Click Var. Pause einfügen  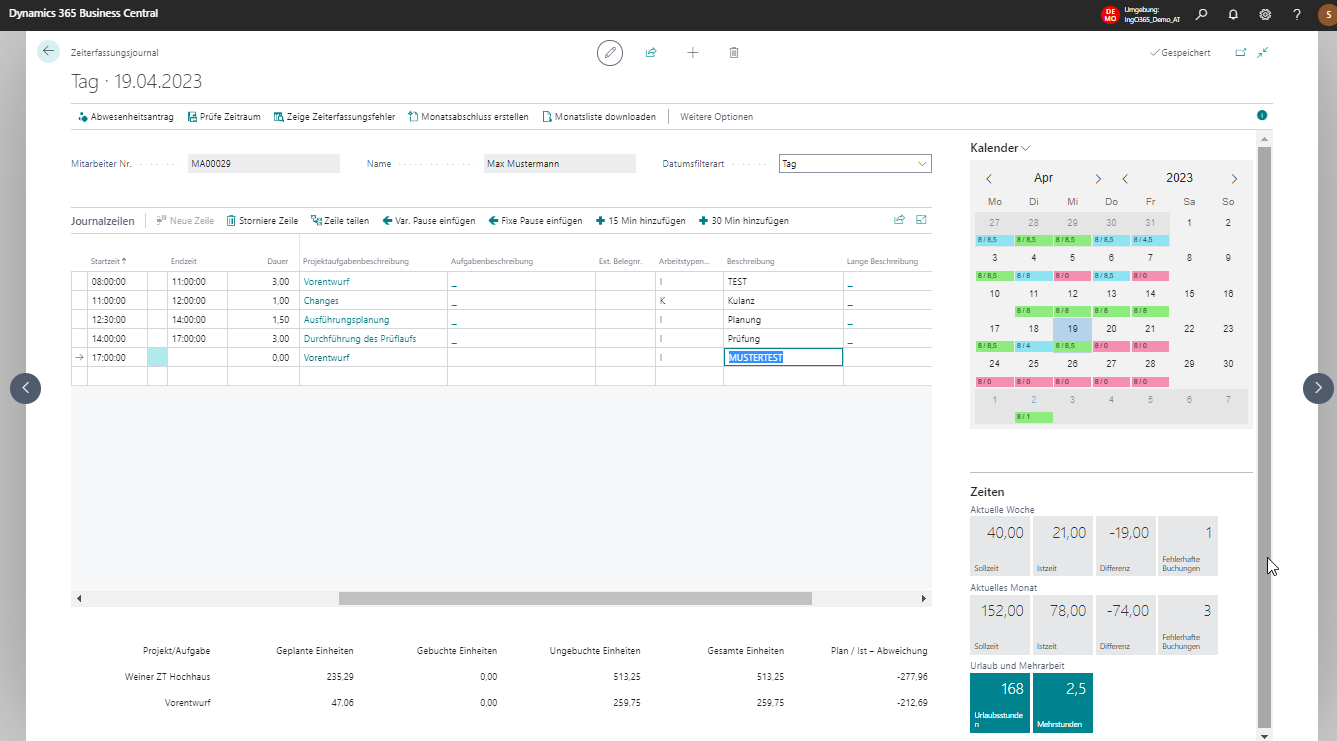point(429,221)
